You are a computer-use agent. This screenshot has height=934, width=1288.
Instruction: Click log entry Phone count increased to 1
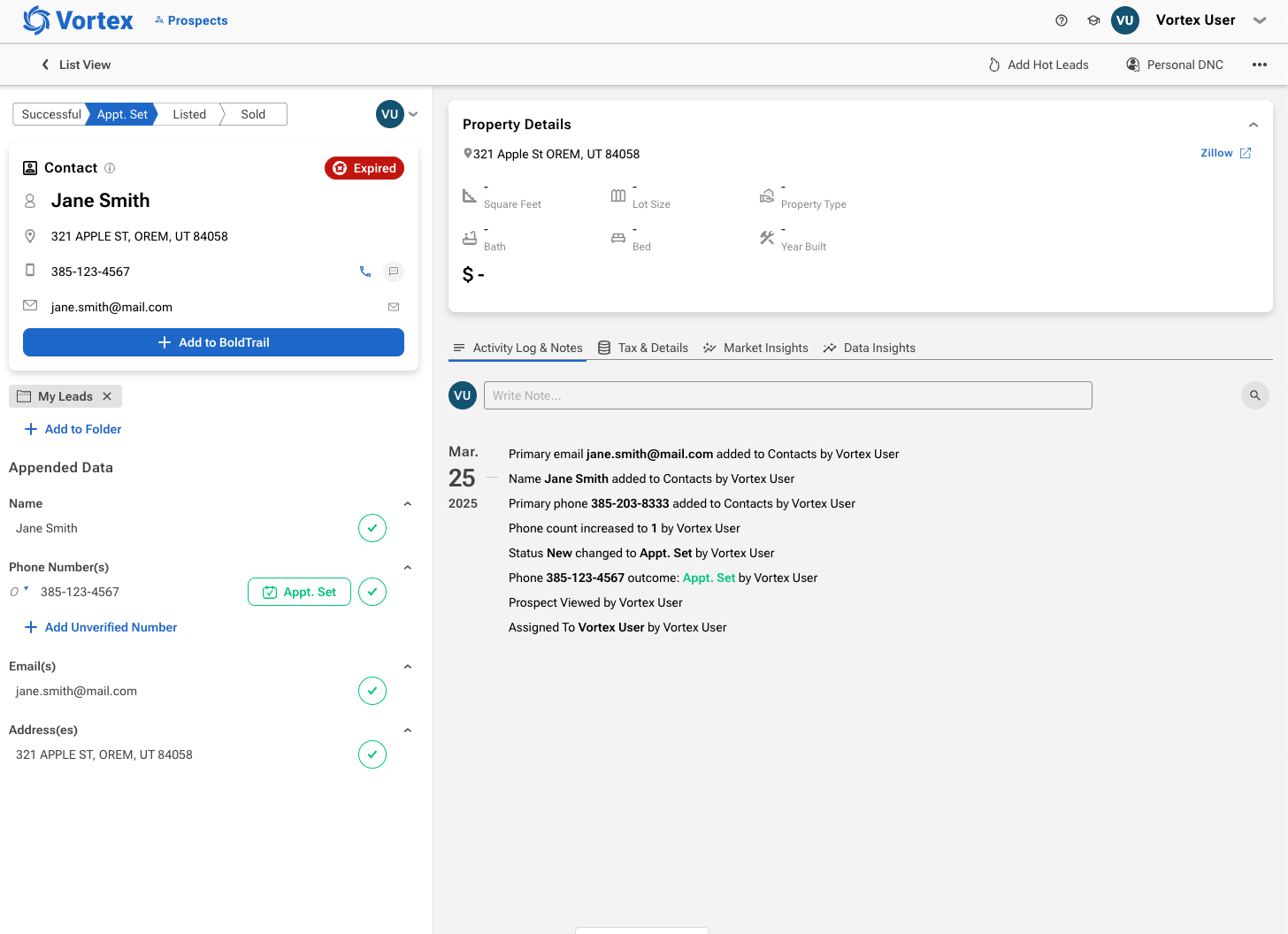coord(625,528)
